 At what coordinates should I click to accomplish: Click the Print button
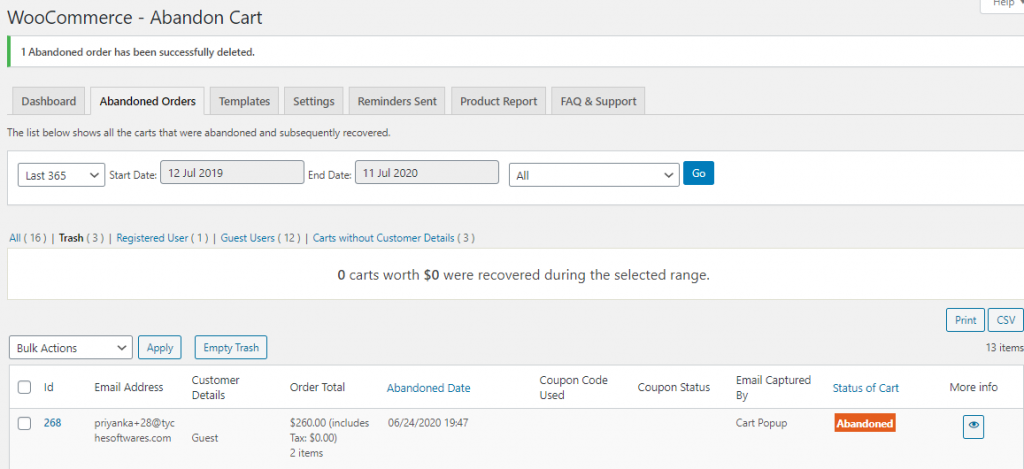[x=965, y=320]
